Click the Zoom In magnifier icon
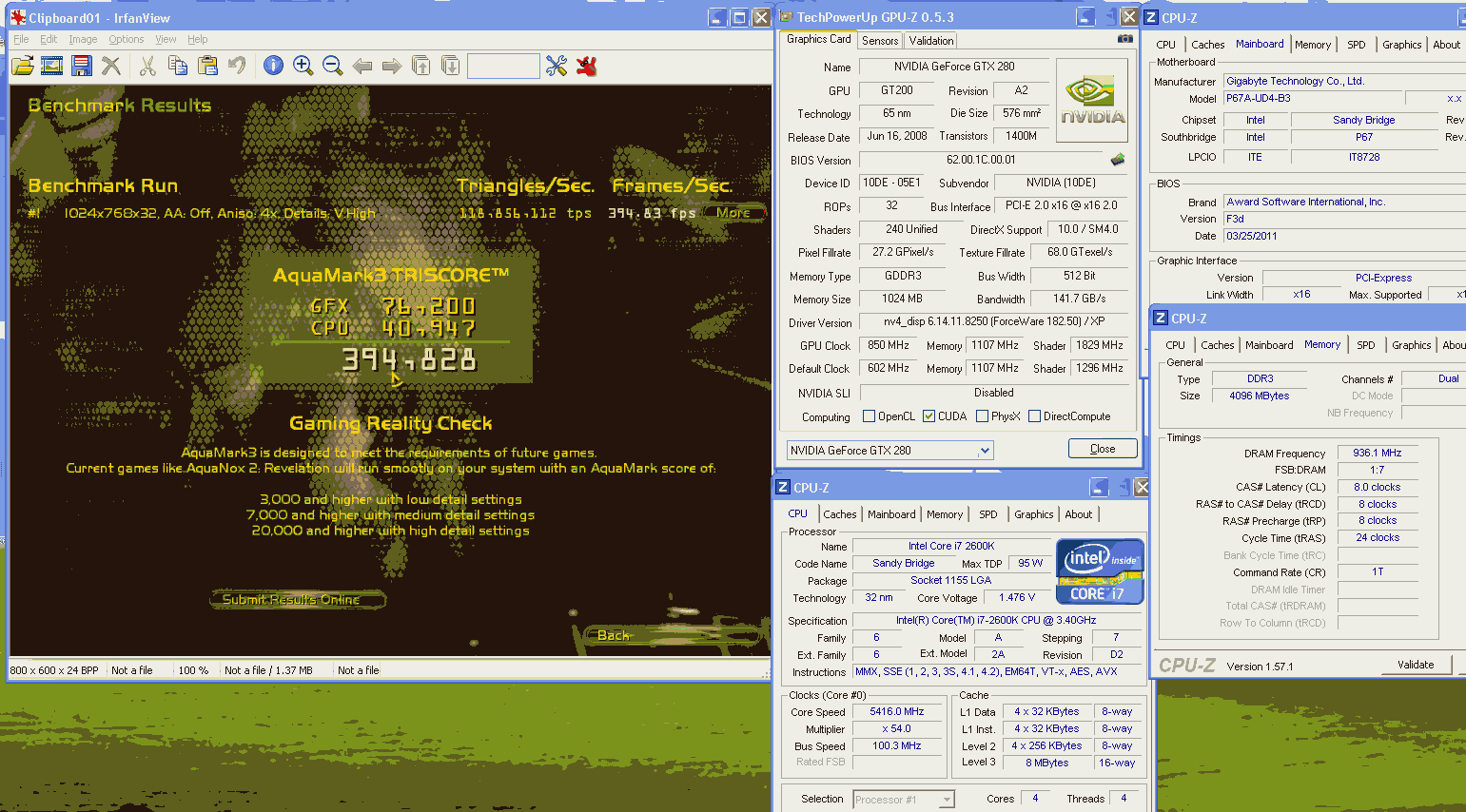Image resolution: width=1466 pixels, height=812 pixels. (303, 66)
